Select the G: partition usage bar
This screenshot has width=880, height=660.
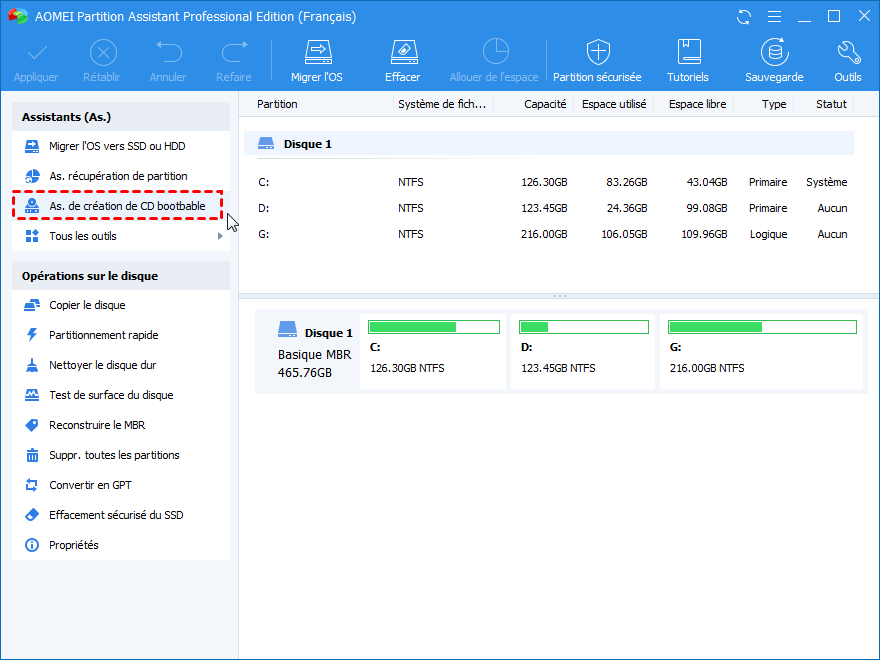point(762,327)
